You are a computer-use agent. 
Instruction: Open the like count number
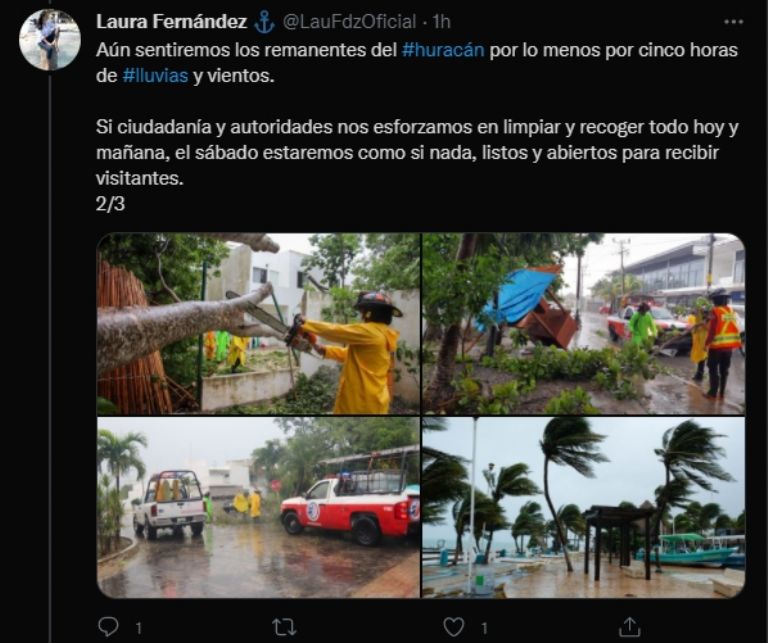pyautogui.click(x=484, y=628)
